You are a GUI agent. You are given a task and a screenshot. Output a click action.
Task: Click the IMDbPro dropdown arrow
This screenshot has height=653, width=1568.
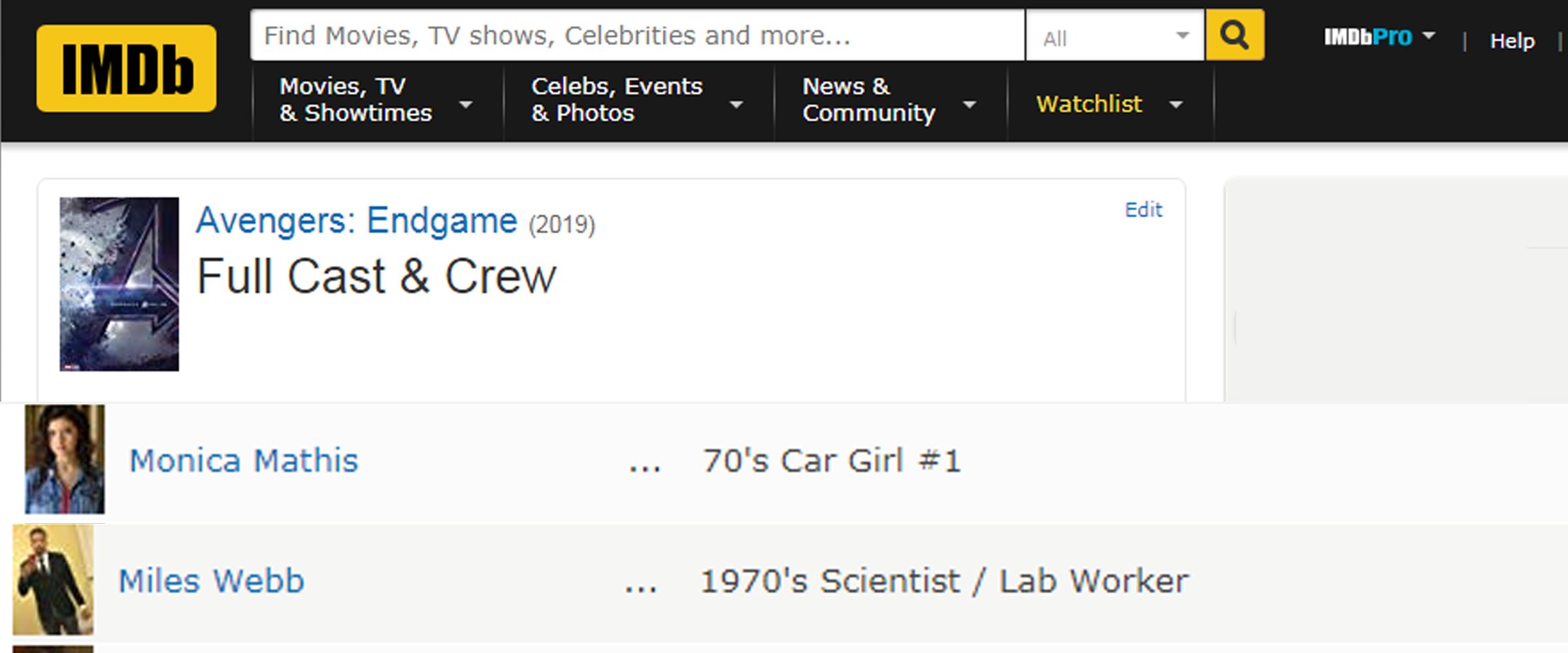click(x=1429, y=36)
